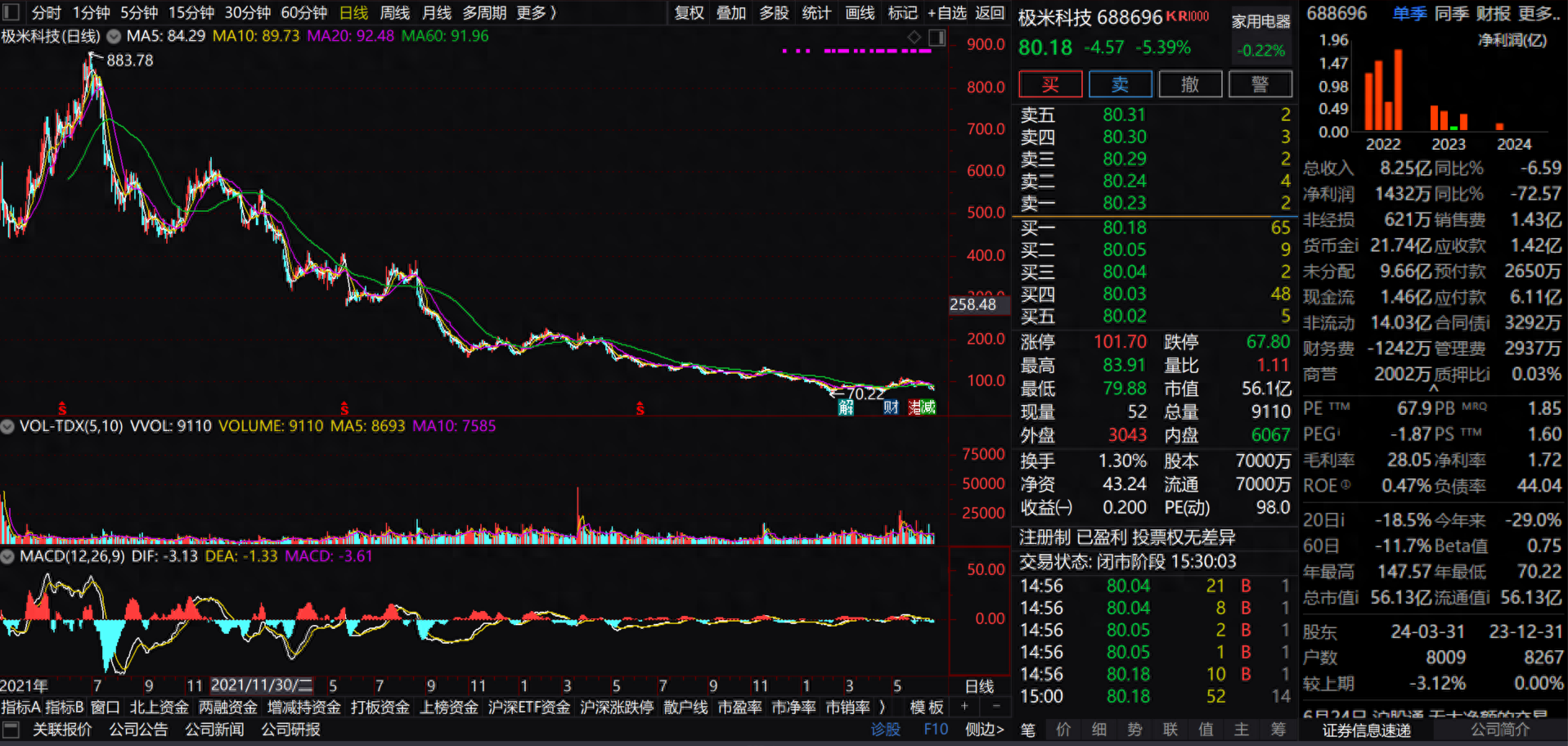Open the 市盈率 indicator tab
This screenshot has height=746, width=1568.
pos(739,707)
